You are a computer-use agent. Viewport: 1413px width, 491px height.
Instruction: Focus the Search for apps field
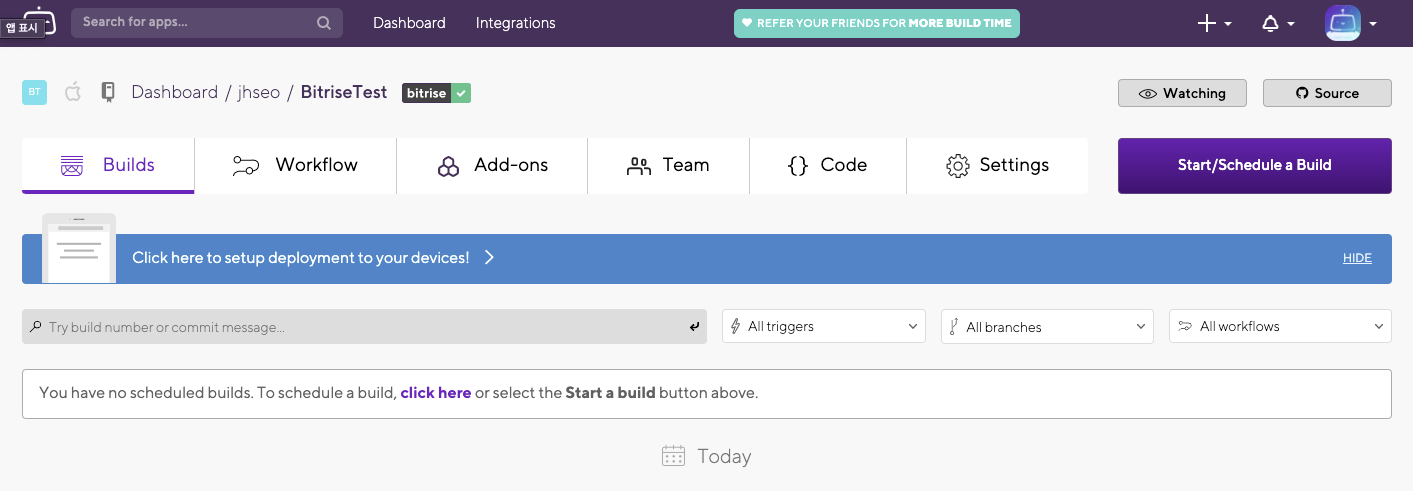(207, 22)
